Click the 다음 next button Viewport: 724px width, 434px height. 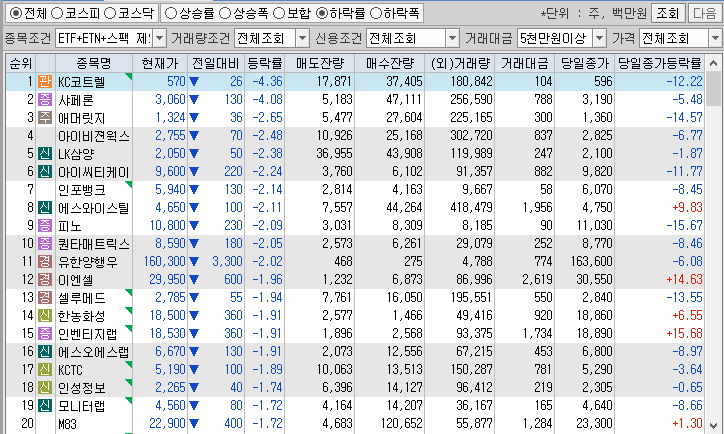pyautogui.click(x=705, y=13)
